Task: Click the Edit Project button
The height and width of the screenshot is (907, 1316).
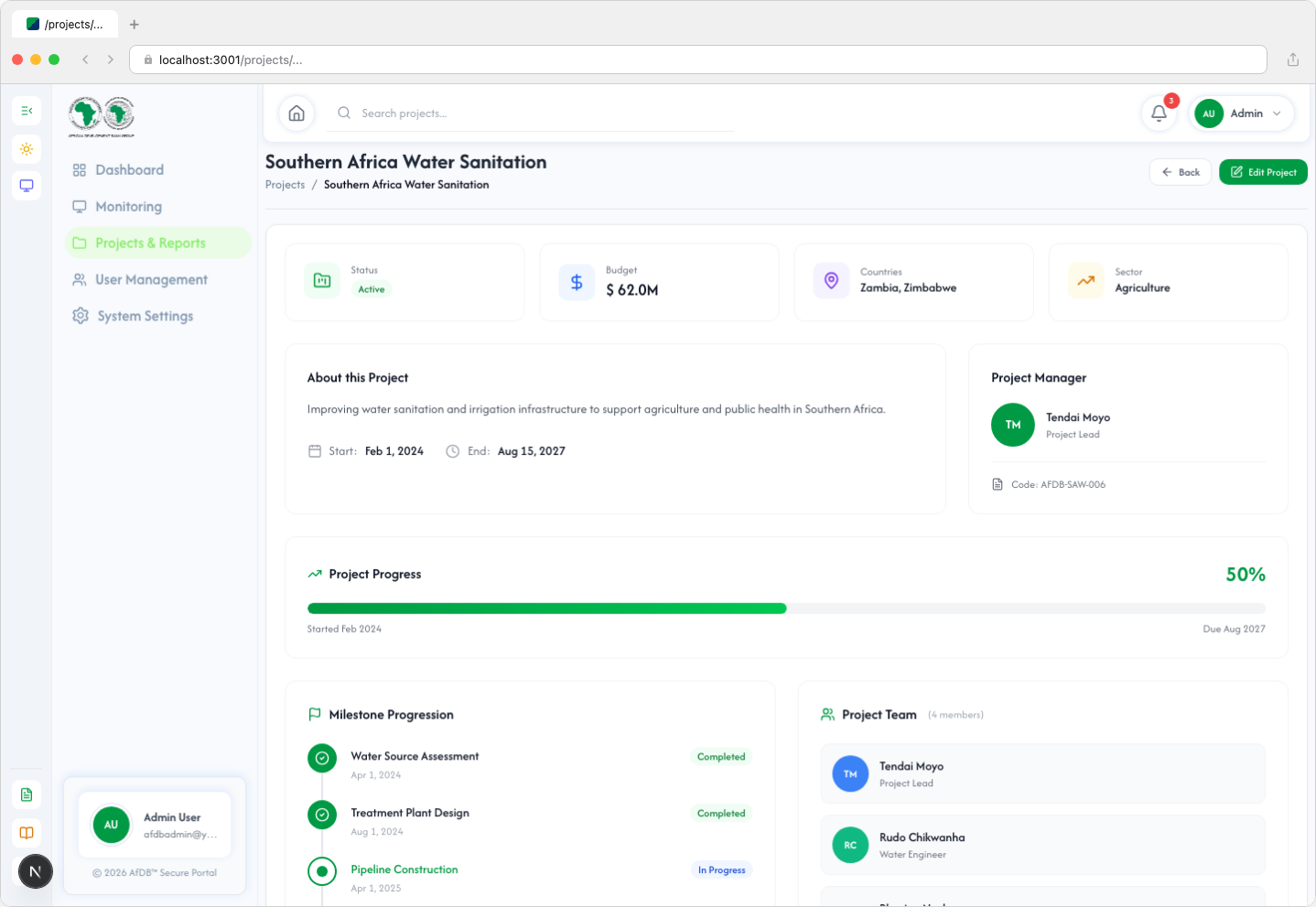Action: click(x=1263, y=172)
